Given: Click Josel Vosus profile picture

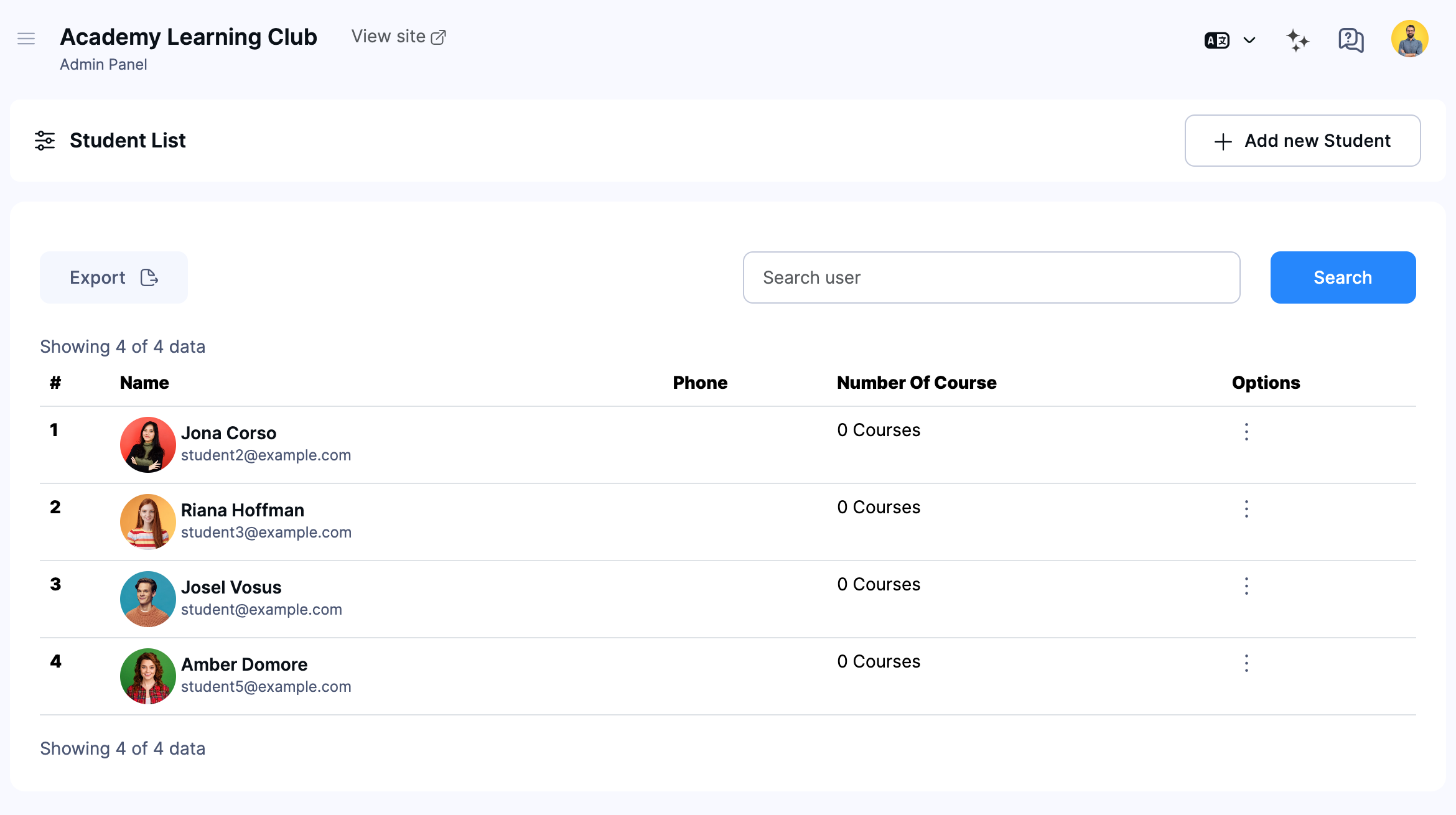Looking at the screenshot, I should (147, 598).
